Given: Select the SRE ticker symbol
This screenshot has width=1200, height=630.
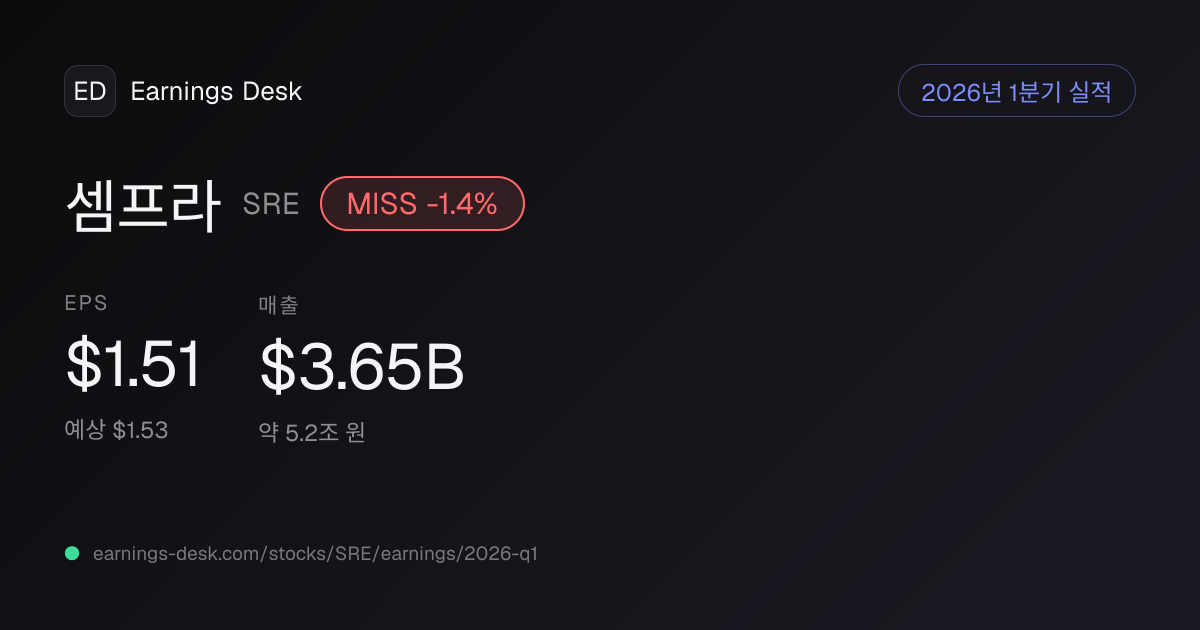Looking at the screenshot, I should 271,204.
